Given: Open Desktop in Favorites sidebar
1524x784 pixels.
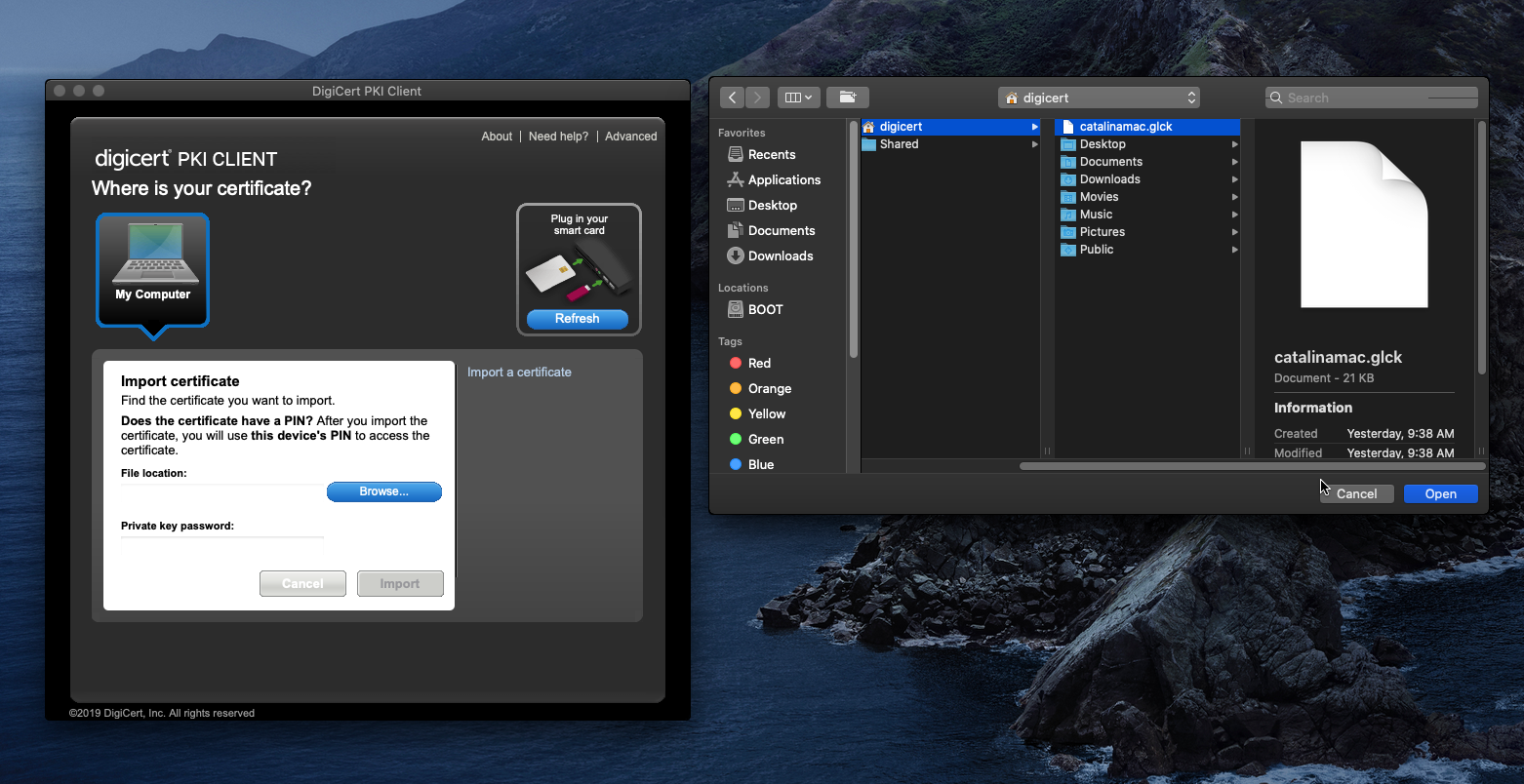Looking at the screenshot, I should coord(762,205).
